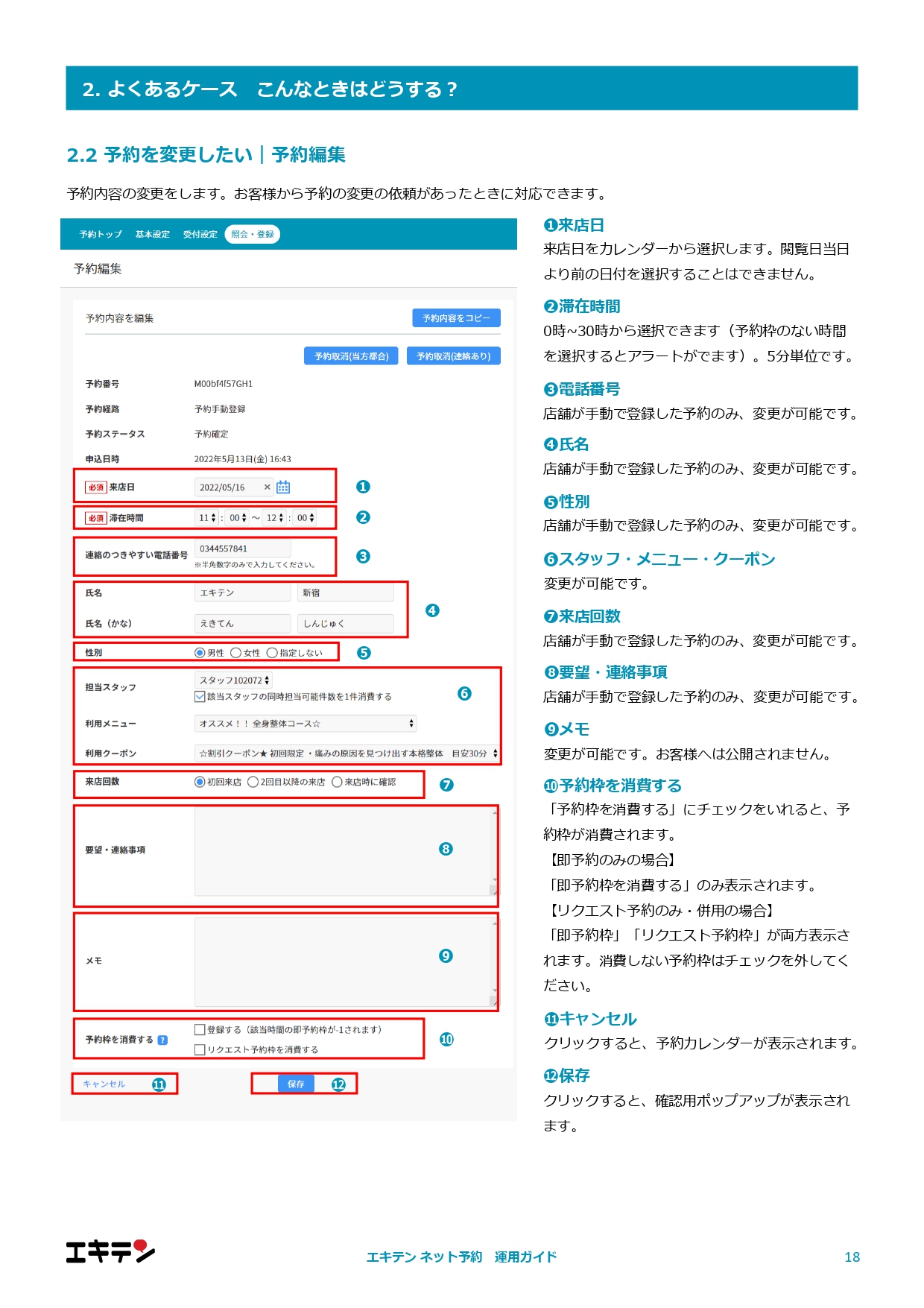
Task: Click the キャンセル link
Action: tap(104, 1084)
